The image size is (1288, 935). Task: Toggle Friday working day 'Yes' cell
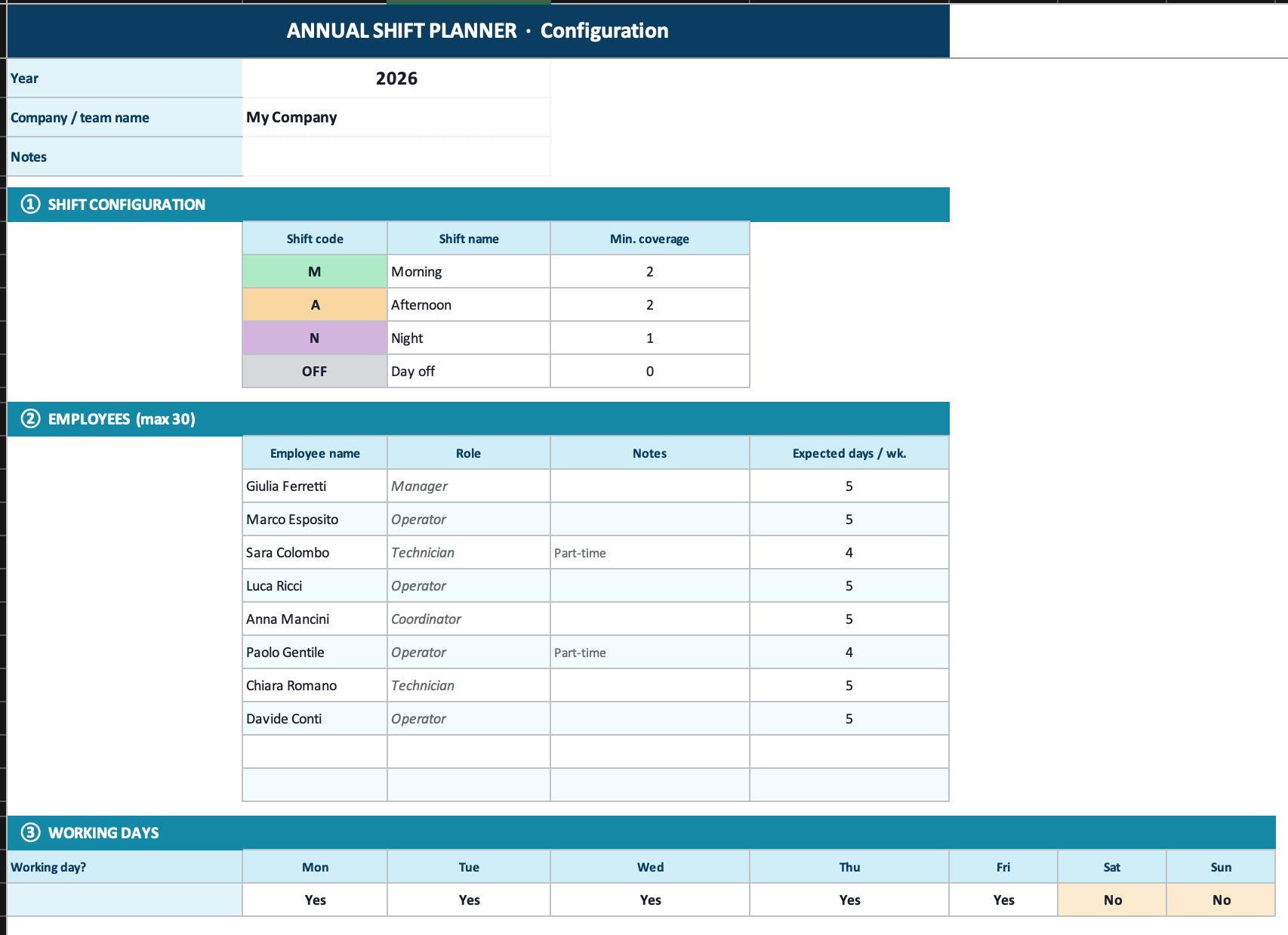(x=1003, y=900)
